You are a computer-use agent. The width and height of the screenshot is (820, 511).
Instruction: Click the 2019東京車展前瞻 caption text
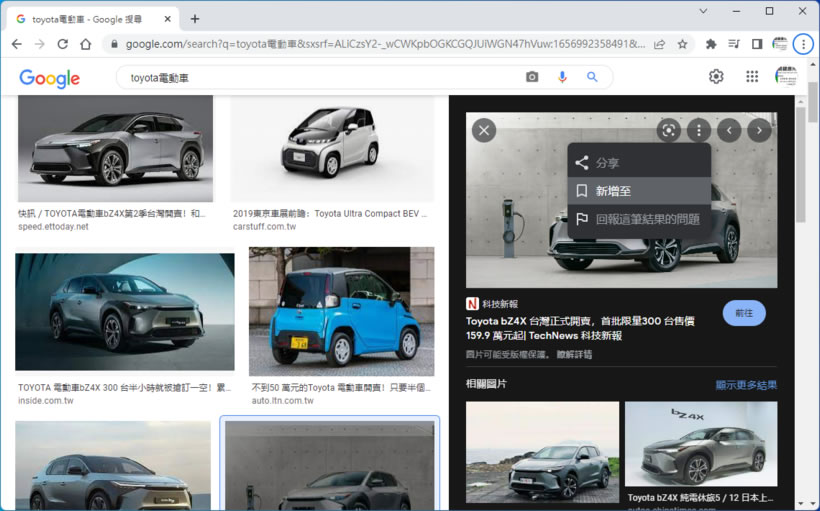click(330, 214)
